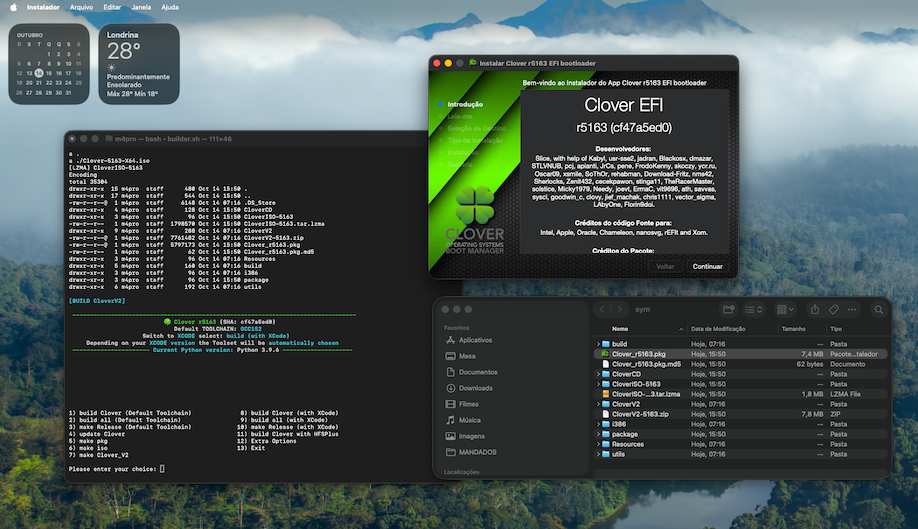This screenshot has width=918, height=529.
Task: Sort Finder list by Tipo column
Action: point(836,329)
